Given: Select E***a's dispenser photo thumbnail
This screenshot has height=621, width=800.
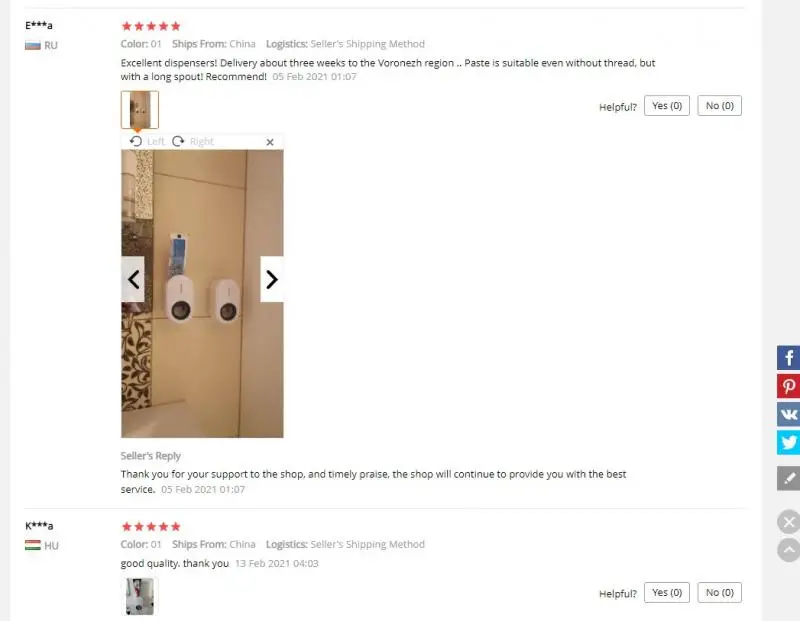Looking at the screenshot, I should (x=140, y=110).
